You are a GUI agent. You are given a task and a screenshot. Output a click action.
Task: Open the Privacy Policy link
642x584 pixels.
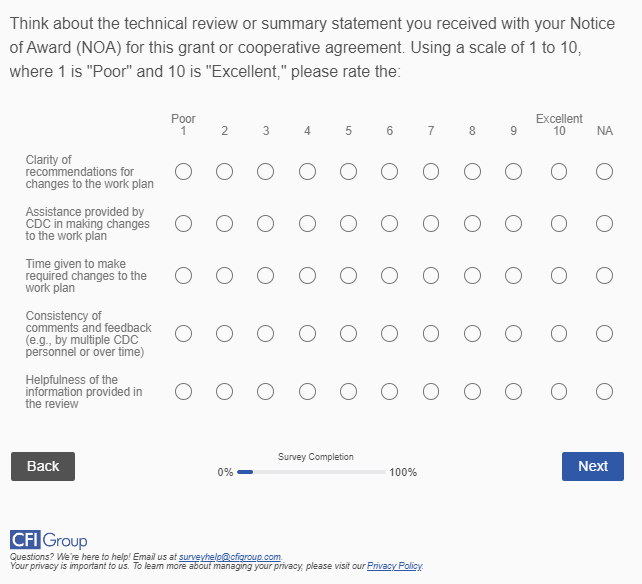coord(394,566)
